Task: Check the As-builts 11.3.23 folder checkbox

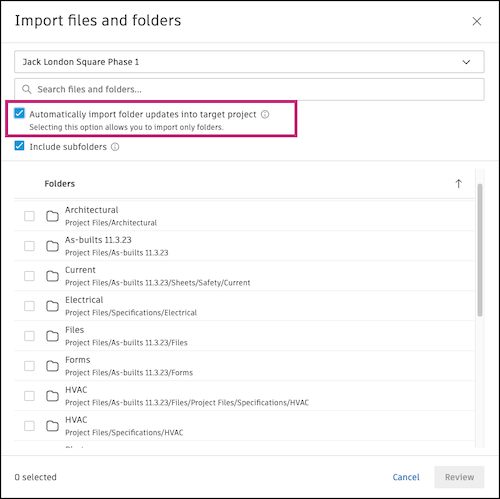Action: pos(29,246)
